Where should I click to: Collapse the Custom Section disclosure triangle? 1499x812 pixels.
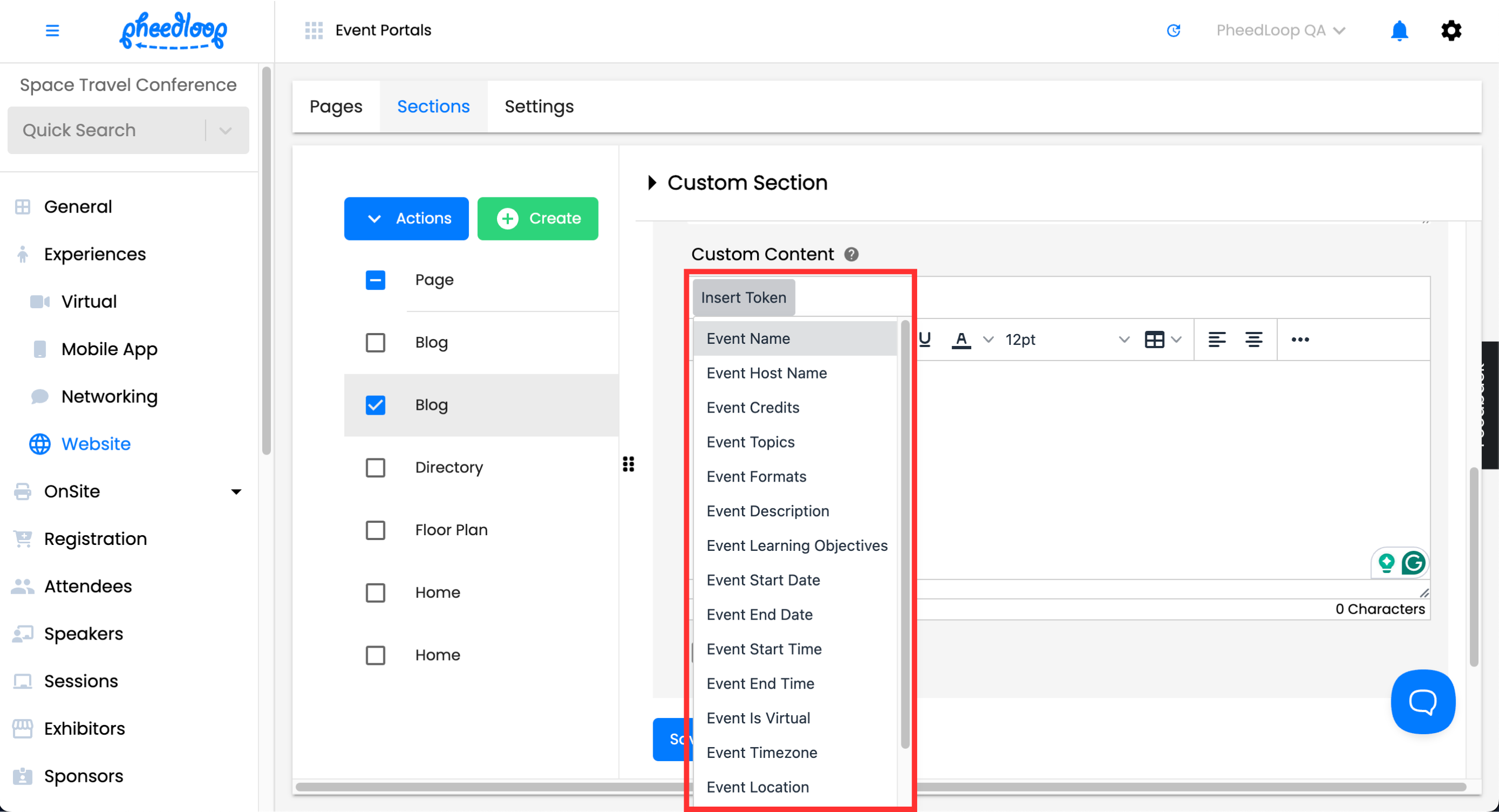(652, 183)
